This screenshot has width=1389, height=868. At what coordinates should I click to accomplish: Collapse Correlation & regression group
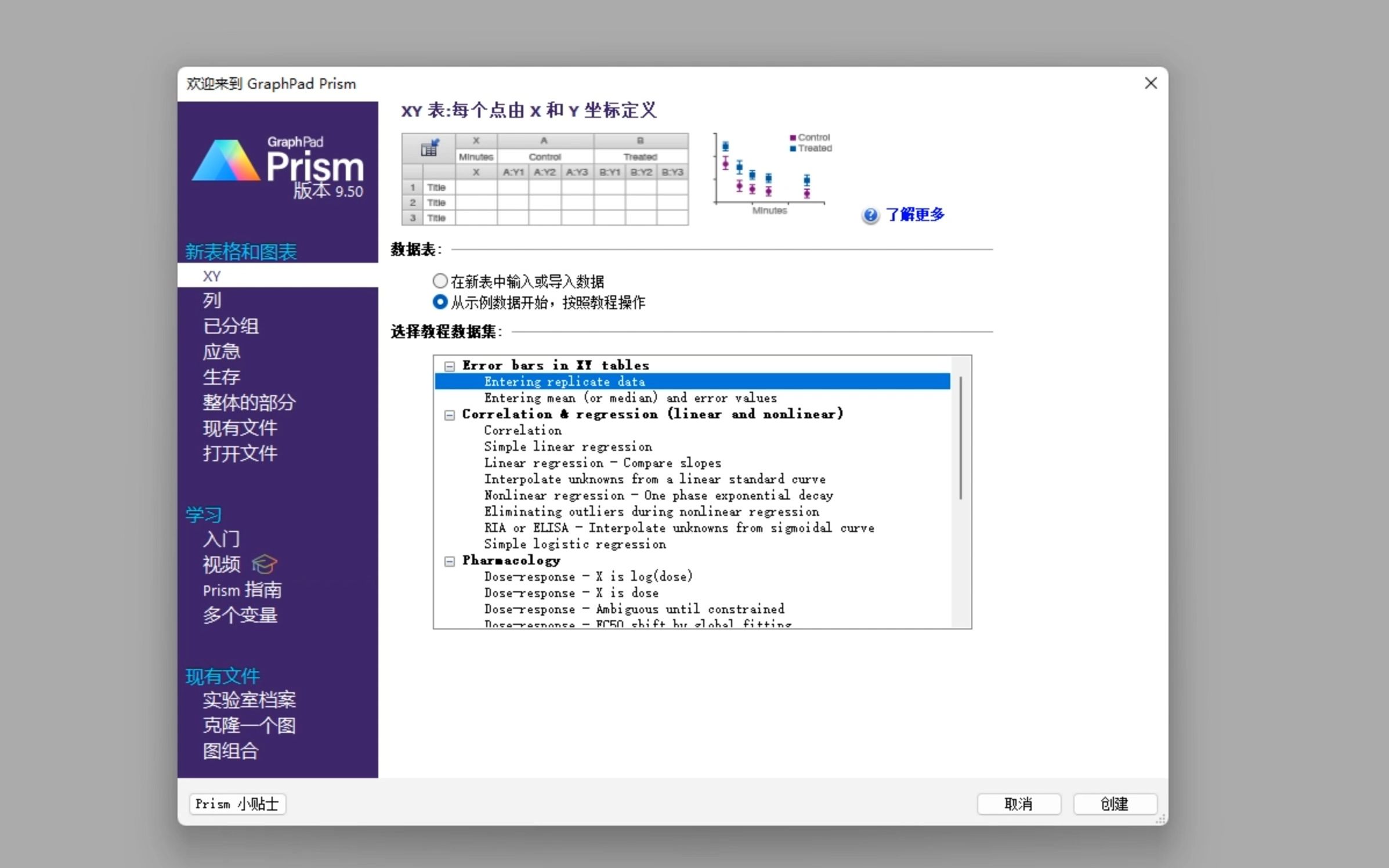tap(449, 415)
